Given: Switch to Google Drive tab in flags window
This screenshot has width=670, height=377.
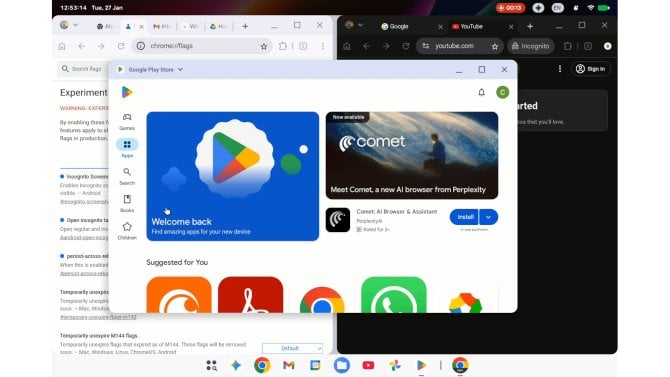Looking at the screenshot, I should point(218,27).
